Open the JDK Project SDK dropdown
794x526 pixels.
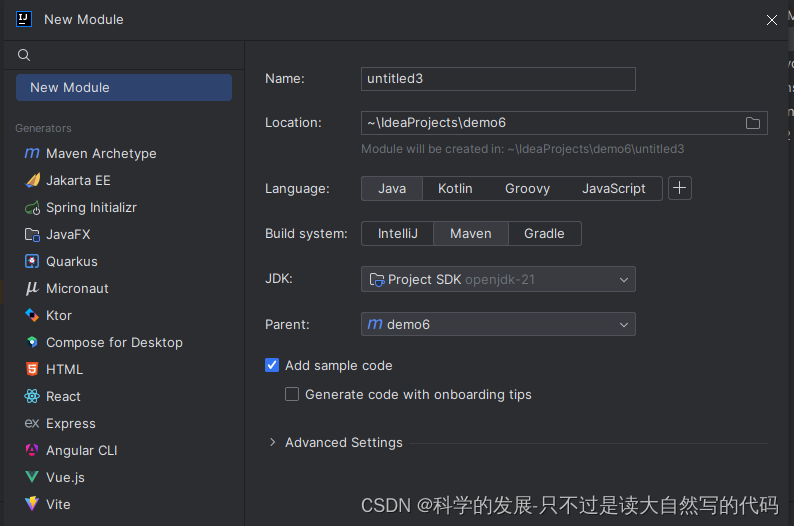click(x=498, y=279)
